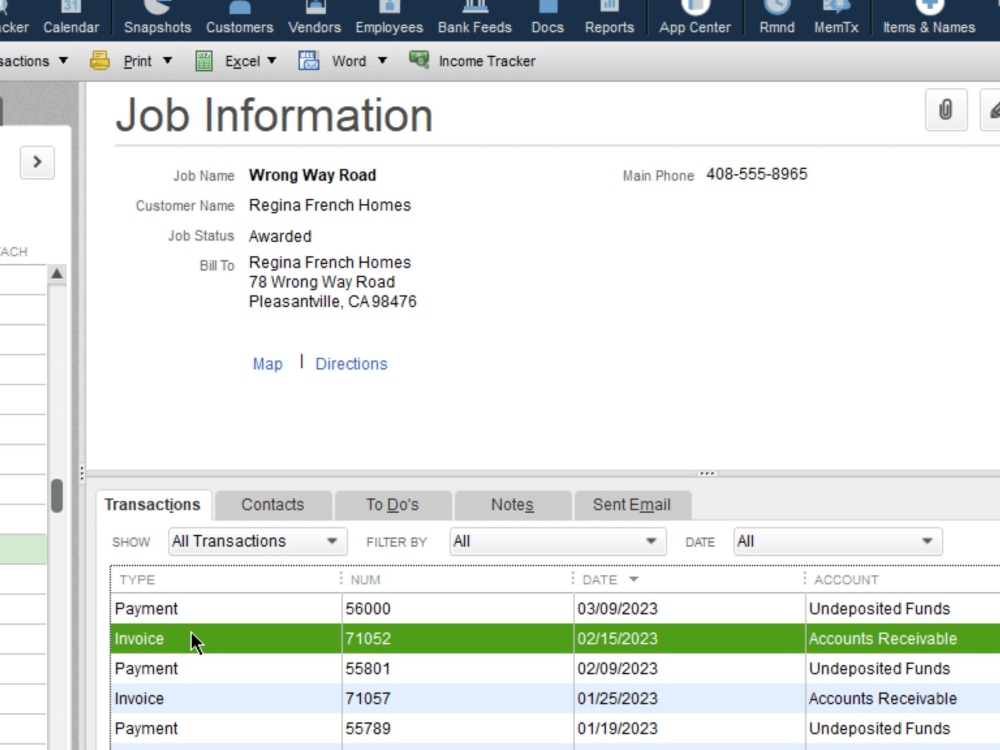
Task: Switch to the Sent Email tab
Action: tap(631, 505)
